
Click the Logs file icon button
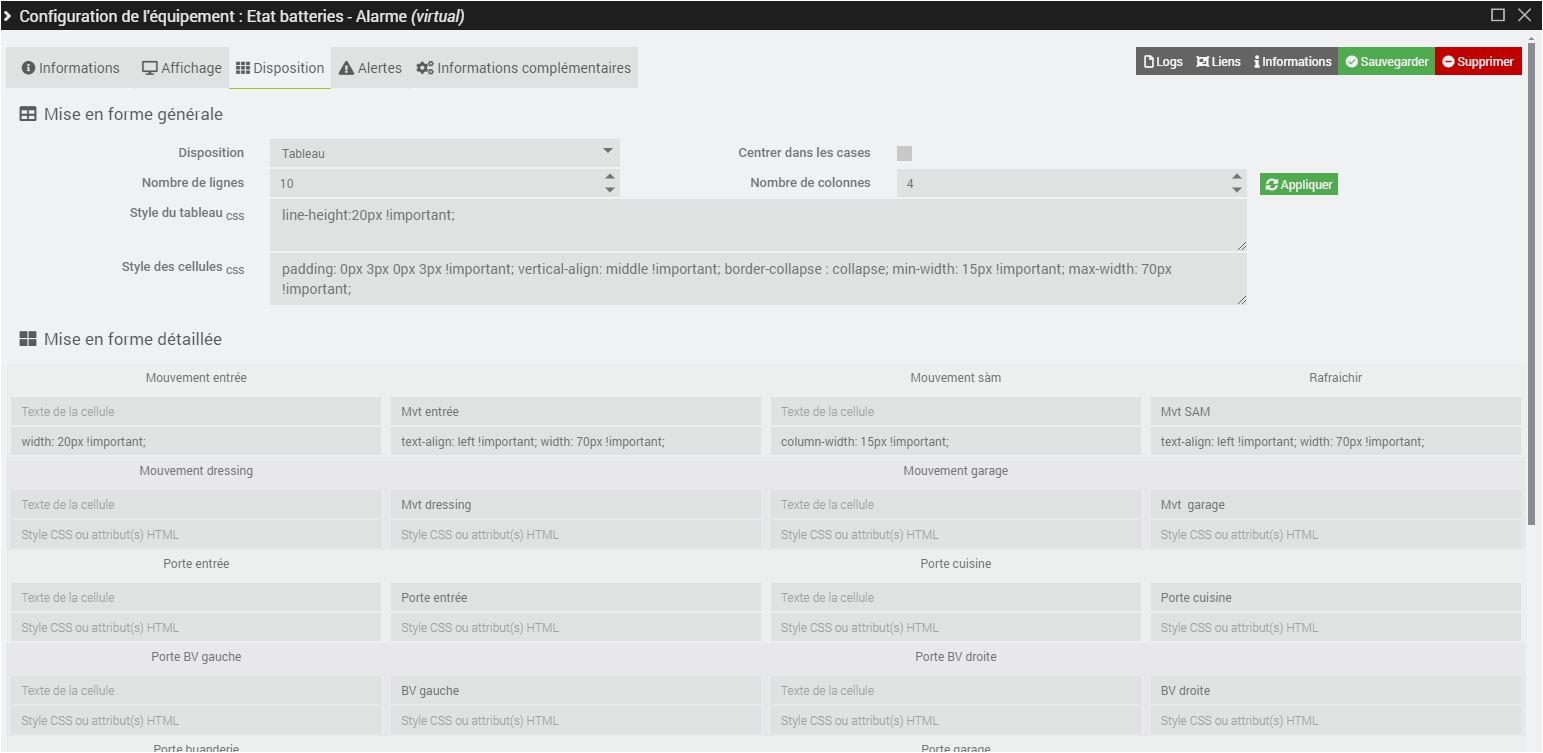click(x=1162, y=62)
